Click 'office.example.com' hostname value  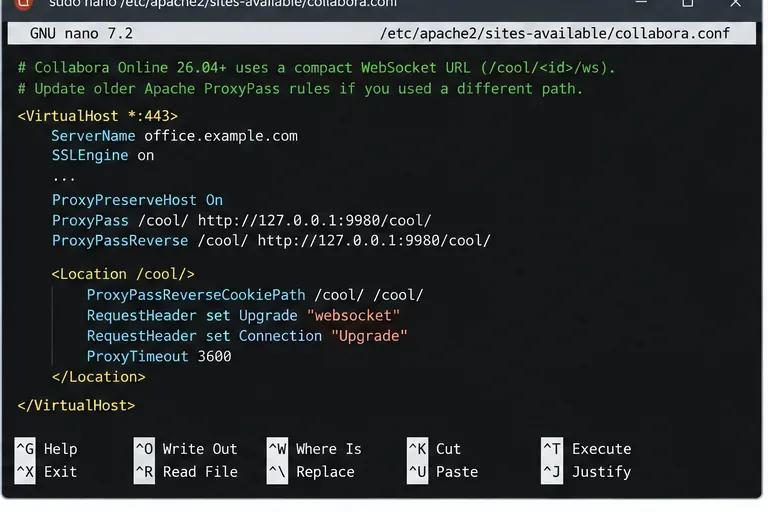coord(221,136)
